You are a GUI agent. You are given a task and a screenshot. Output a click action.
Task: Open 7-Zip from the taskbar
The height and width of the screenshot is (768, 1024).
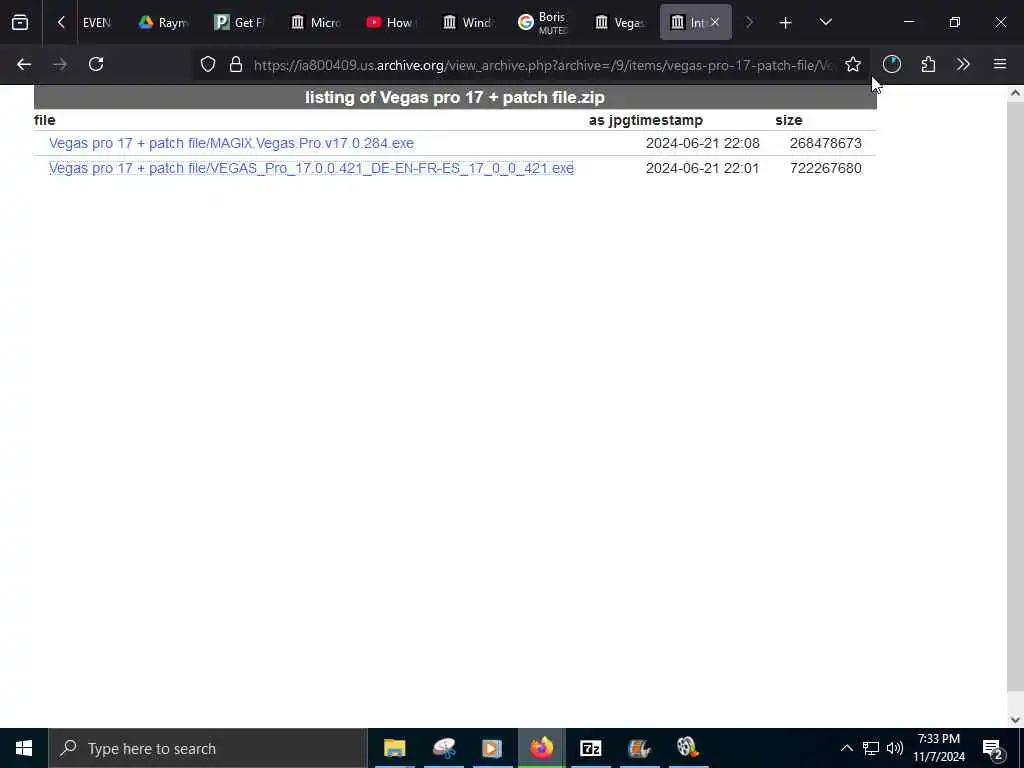pyautogui.click(x=590, y=748)
